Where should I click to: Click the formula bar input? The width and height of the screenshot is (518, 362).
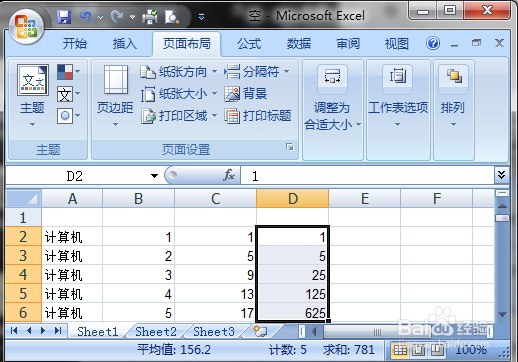(367, 176)
